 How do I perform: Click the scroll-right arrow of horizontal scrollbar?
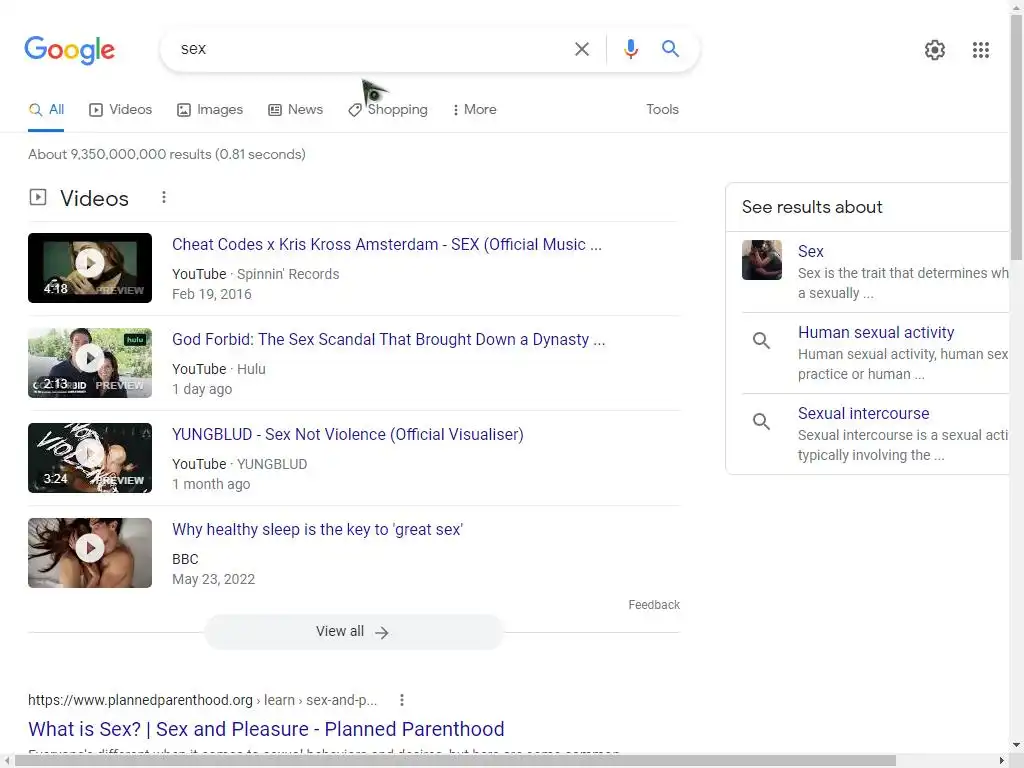coord(1002,761)
